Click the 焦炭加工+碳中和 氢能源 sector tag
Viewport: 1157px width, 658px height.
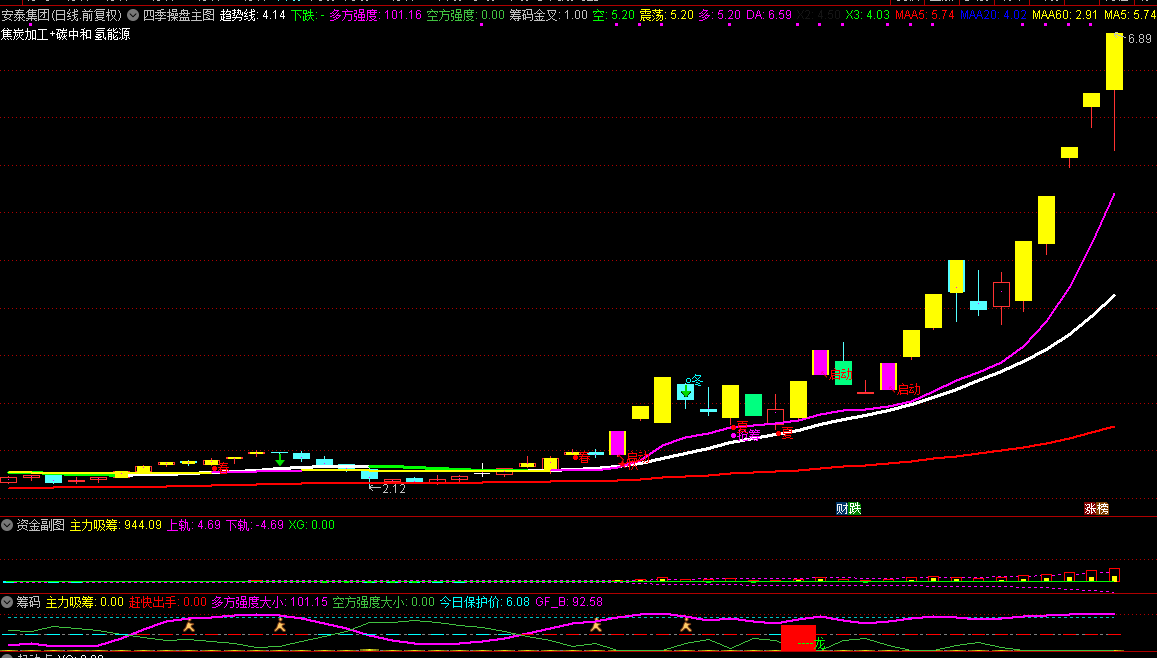(66, 34)
